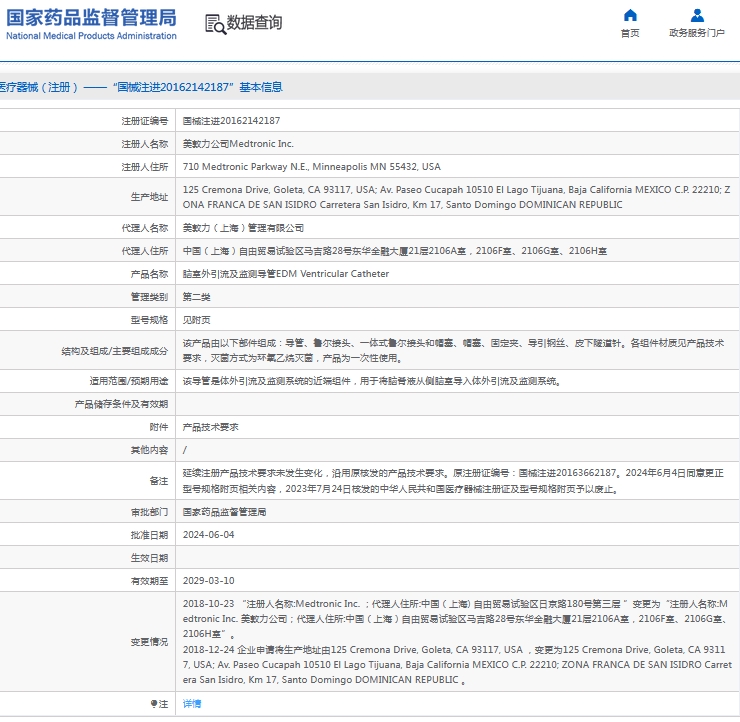Image resolution: width=740 pixels, height=722 pixels.
Task: Click the 首页 home label
Action: (630, 33)
